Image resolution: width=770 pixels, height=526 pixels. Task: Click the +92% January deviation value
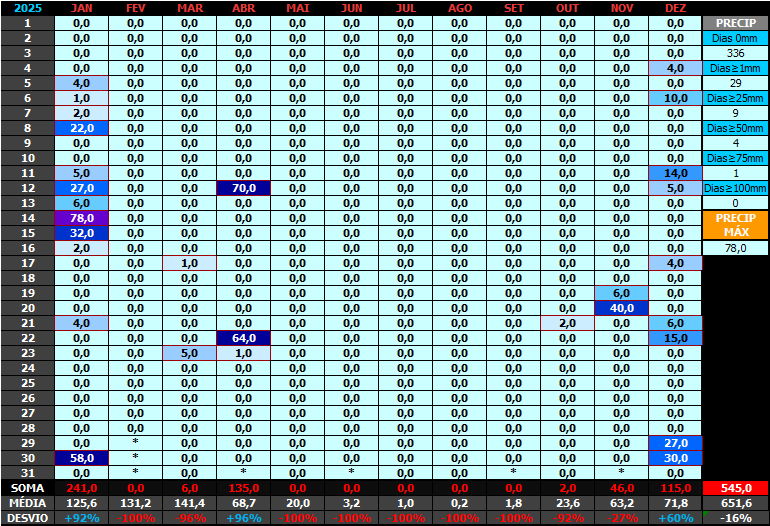pyautogui.click(x=81, y=518)
